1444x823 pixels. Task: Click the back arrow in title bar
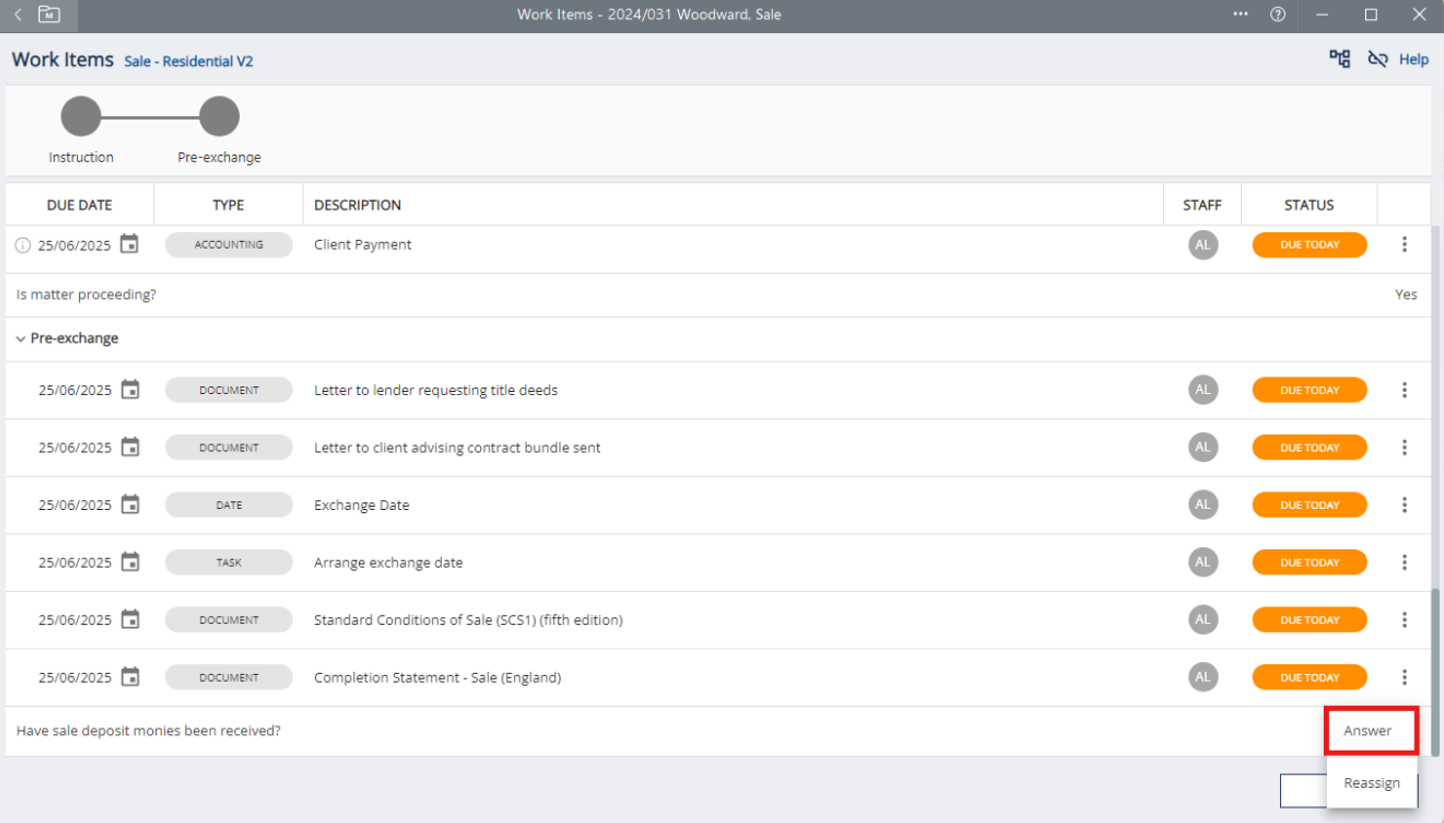[18, 15]
